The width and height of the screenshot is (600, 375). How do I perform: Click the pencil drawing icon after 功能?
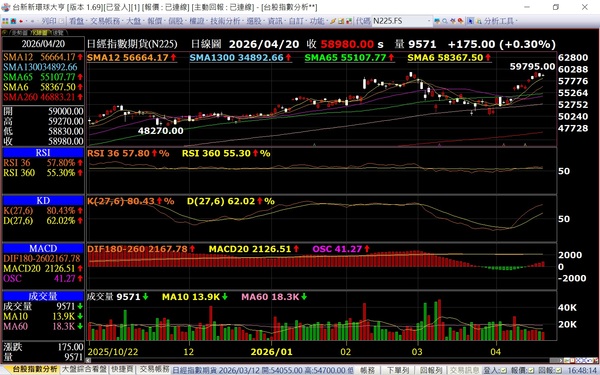(333, 21)
